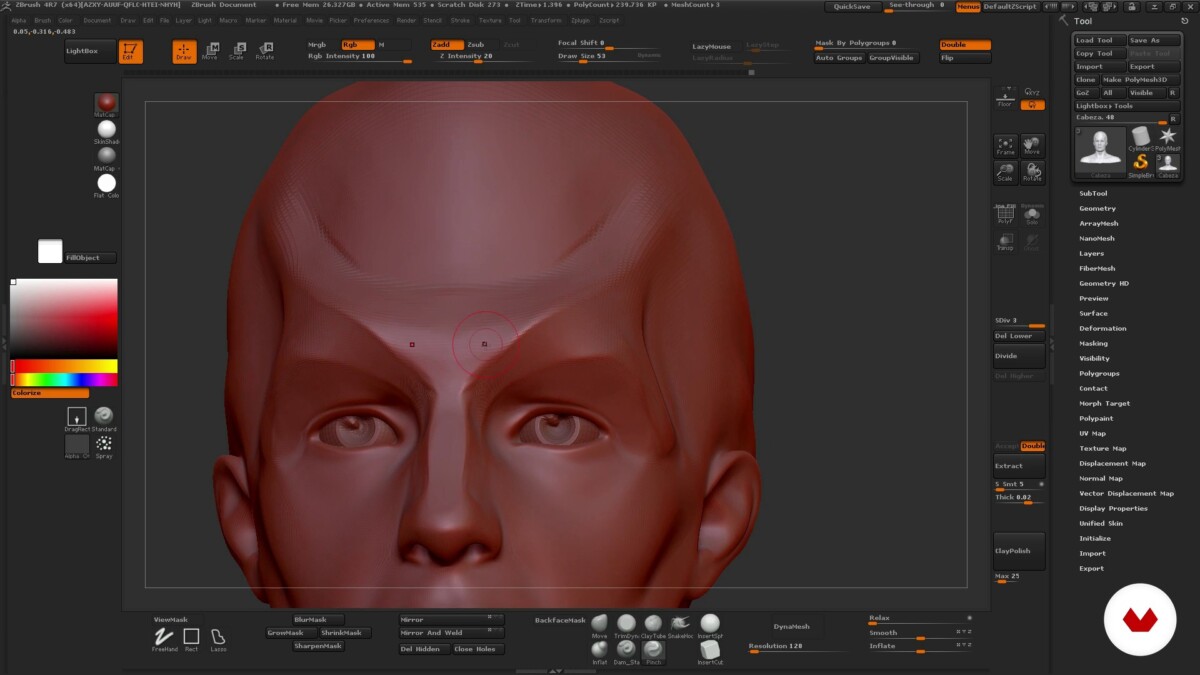Select the Dam_Standard brush

[626, 650]
